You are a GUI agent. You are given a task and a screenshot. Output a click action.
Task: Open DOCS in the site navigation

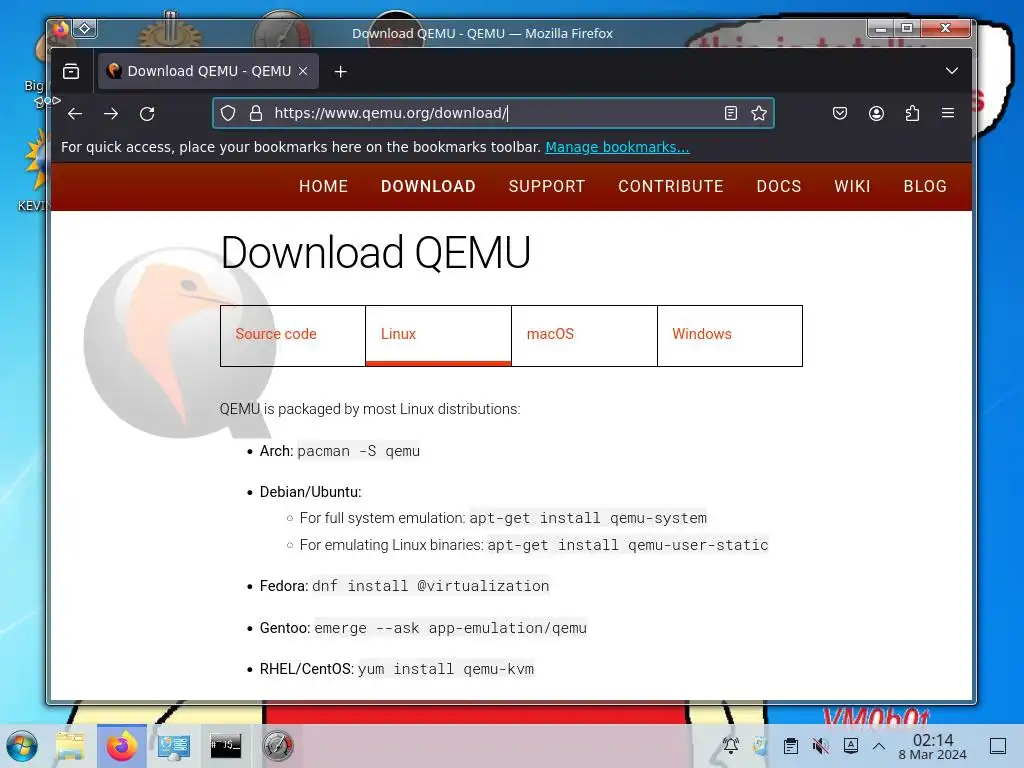click(779, 186)
